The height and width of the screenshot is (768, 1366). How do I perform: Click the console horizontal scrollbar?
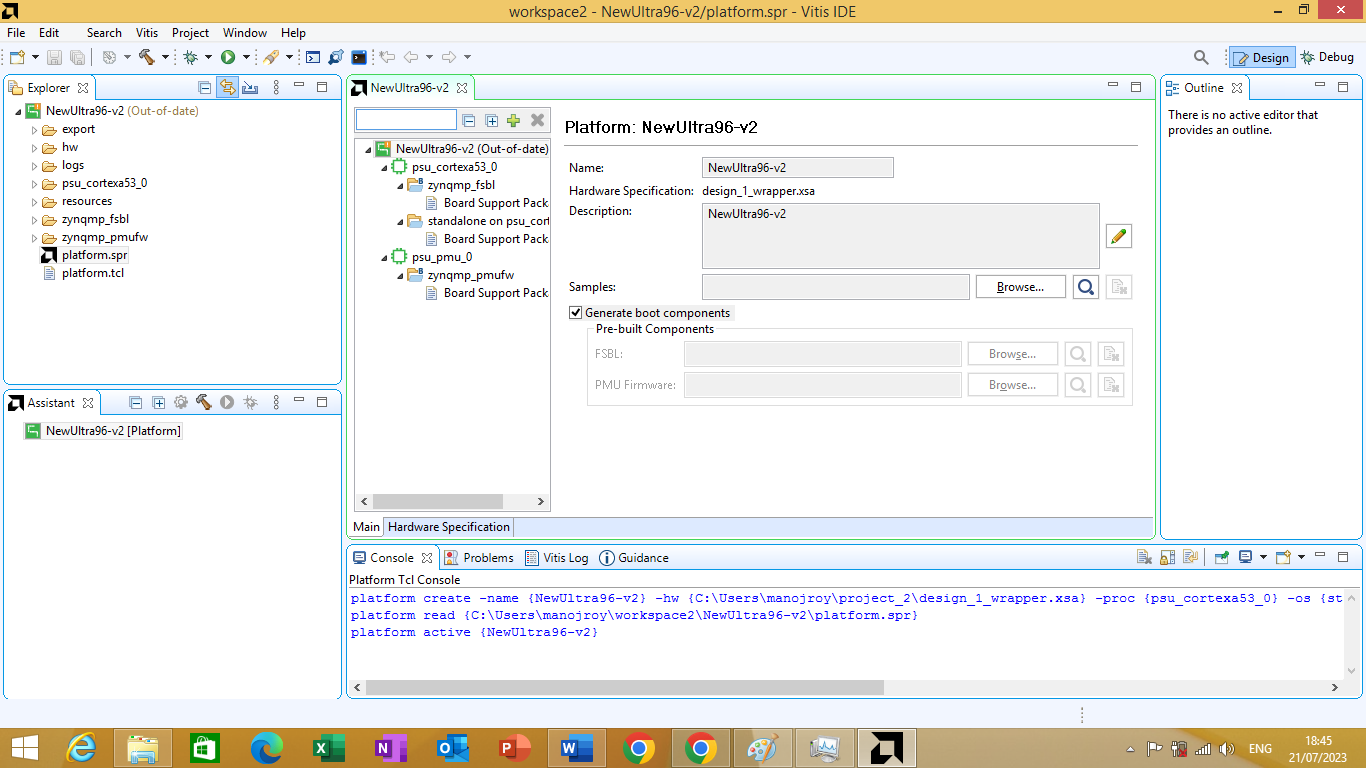click(x=625, y=687)
